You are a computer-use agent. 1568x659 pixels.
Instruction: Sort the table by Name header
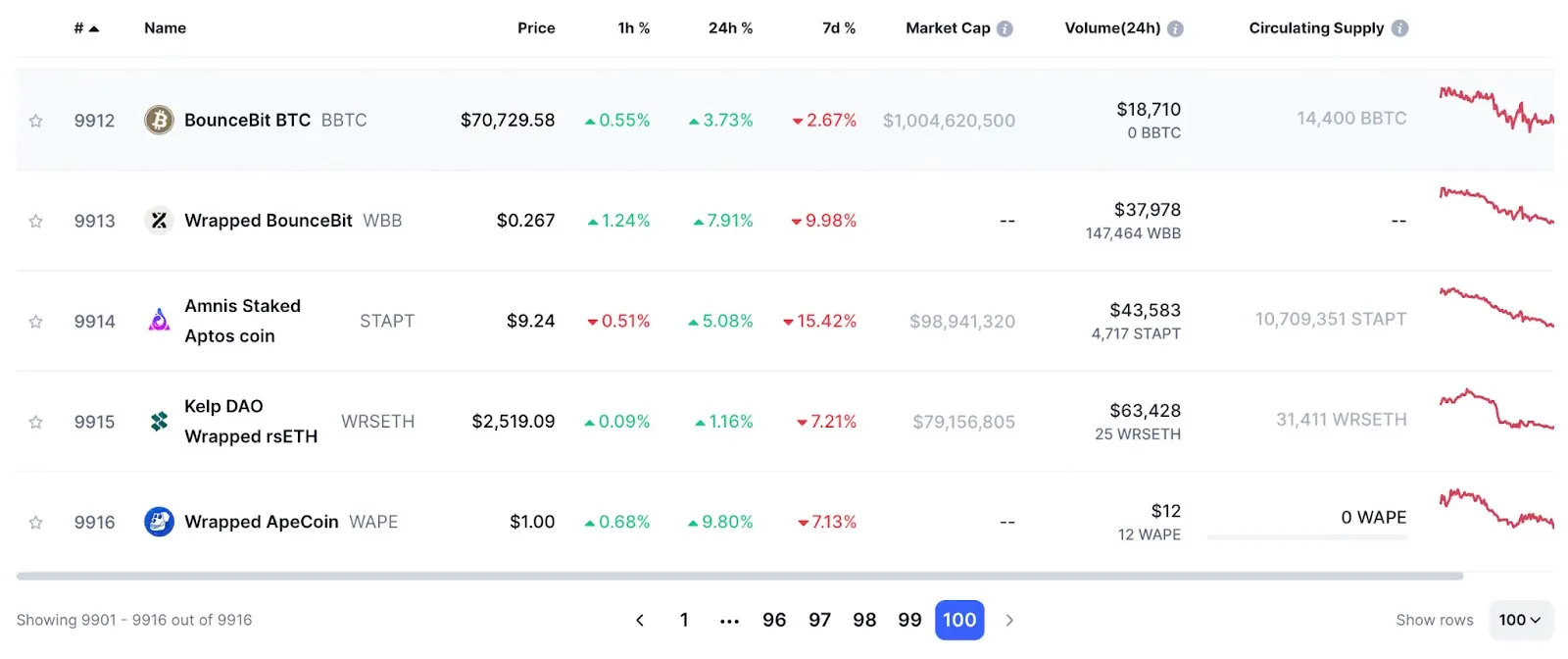[165, 28]
